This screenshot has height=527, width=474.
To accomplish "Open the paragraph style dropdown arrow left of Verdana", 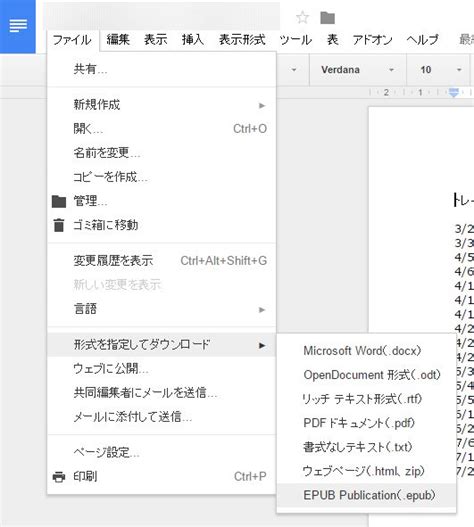I will (294, 70).
